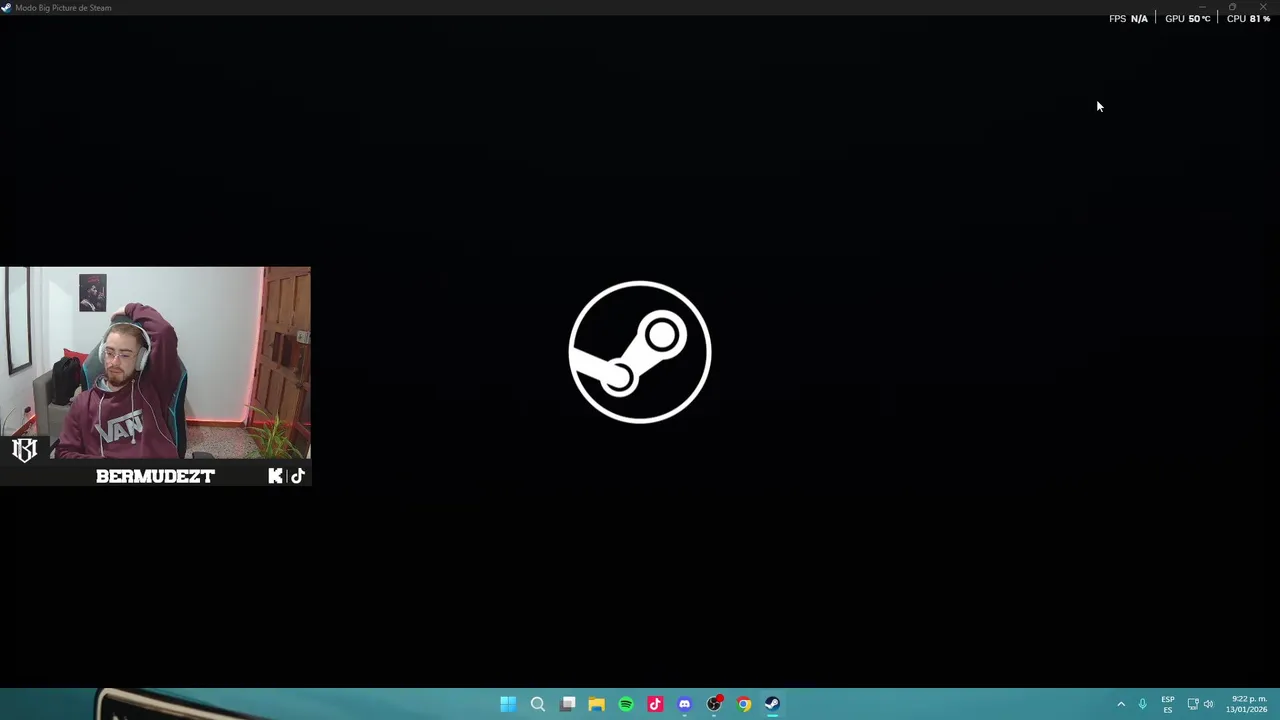Open Task View on the taskbar
This screenshot has height=720, width=1280.
coord(568,704)
